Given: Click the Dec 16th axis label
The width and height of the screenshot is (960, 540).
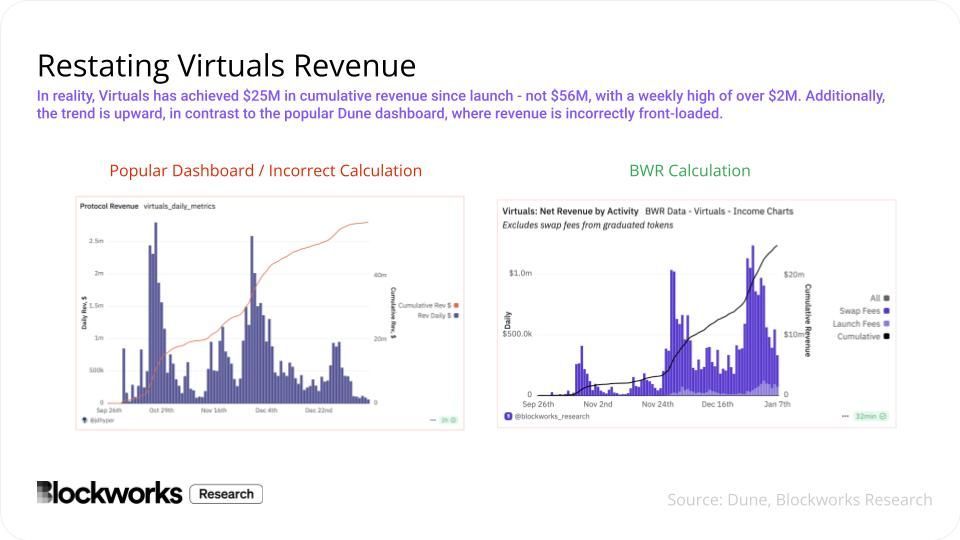Looking at the screenshot, I should tap(717, 404).
